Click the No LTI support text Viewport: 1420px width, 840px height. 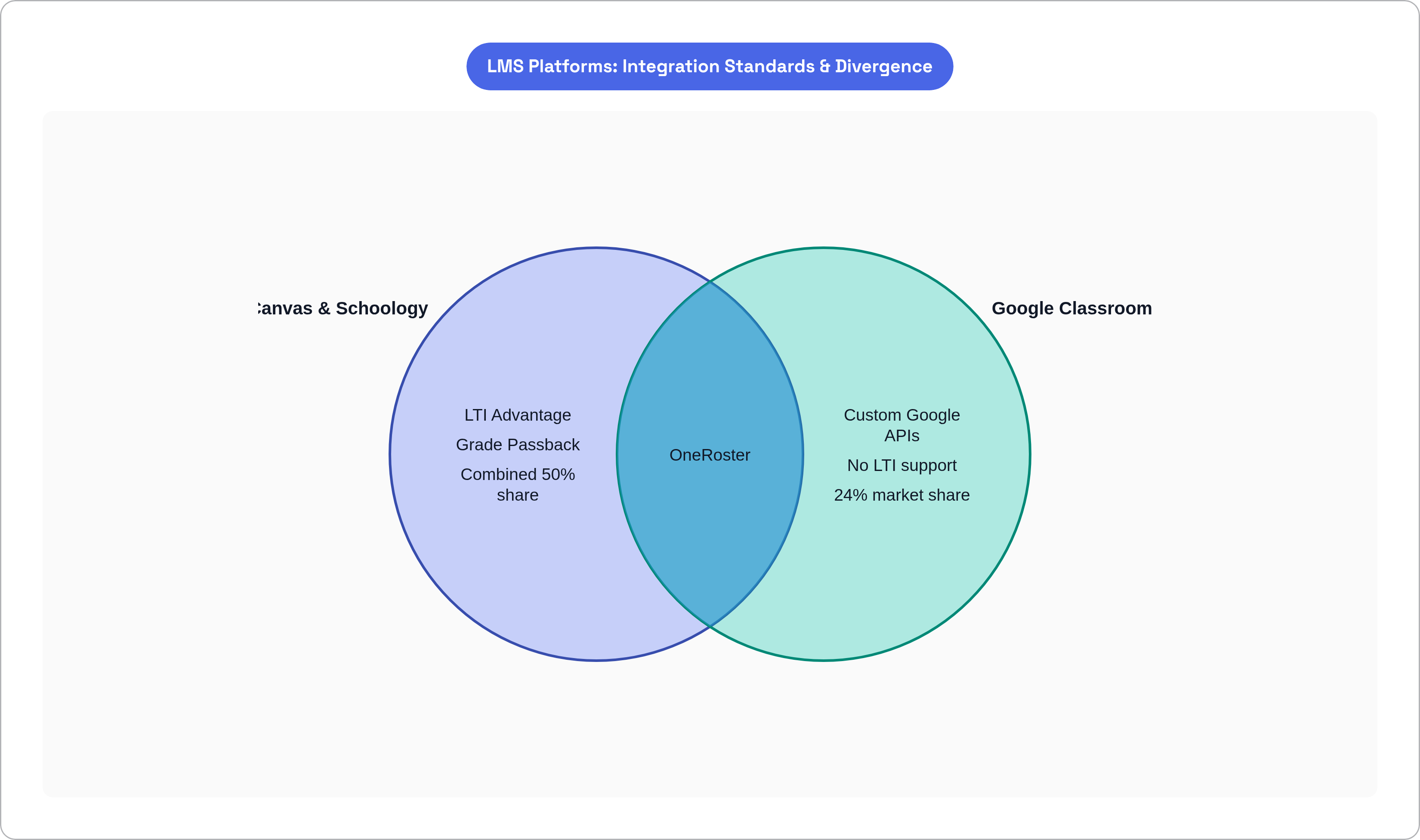tap(901, 465)
